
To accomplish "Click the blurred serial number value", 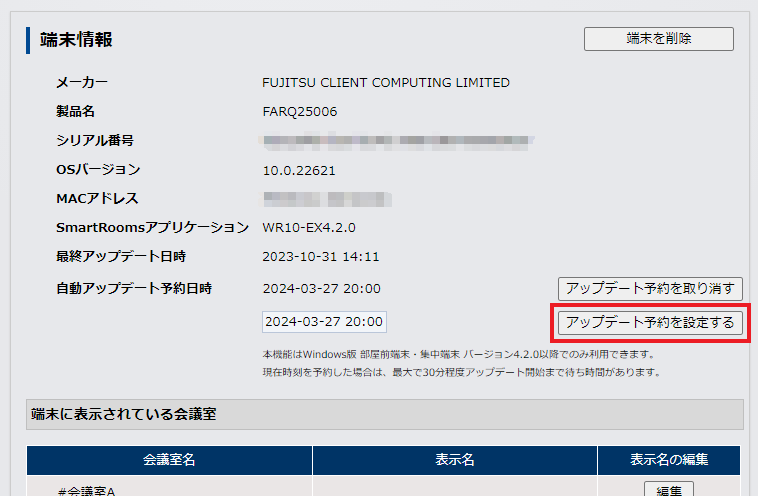I will click(x=398, y=141).
